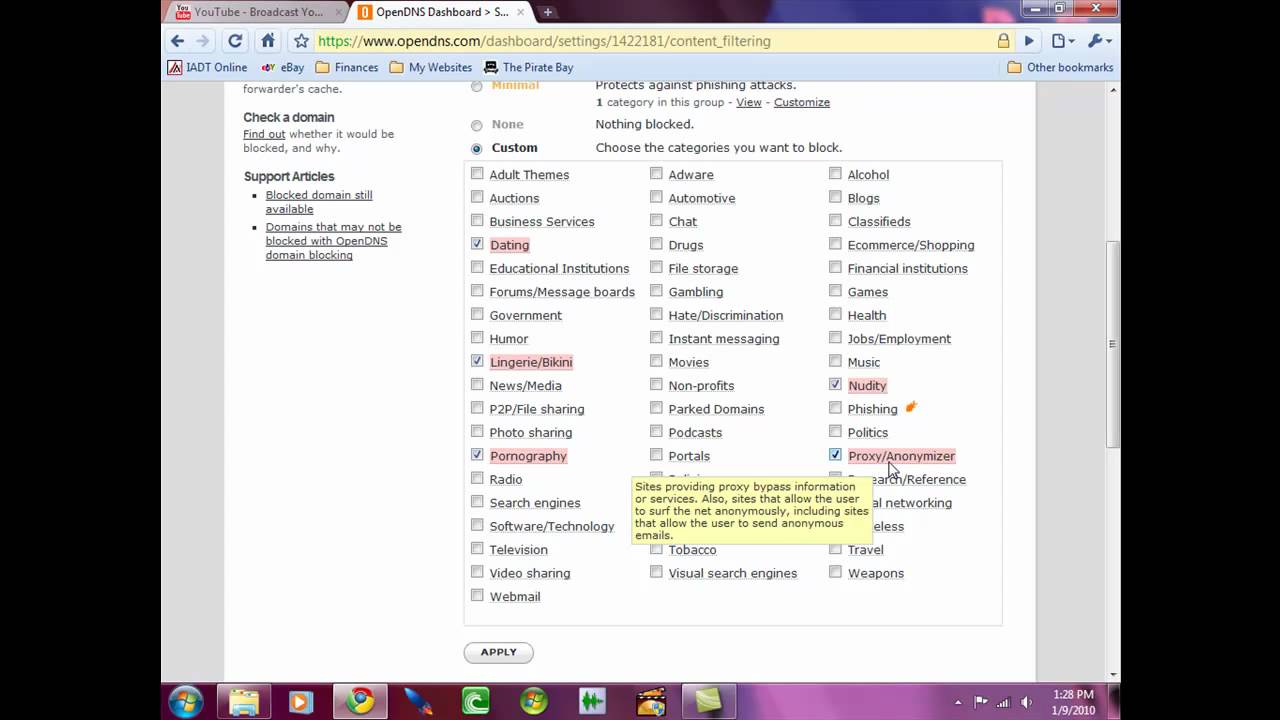
Task: Open the new tab plus button
Action: tap(548, 12)
